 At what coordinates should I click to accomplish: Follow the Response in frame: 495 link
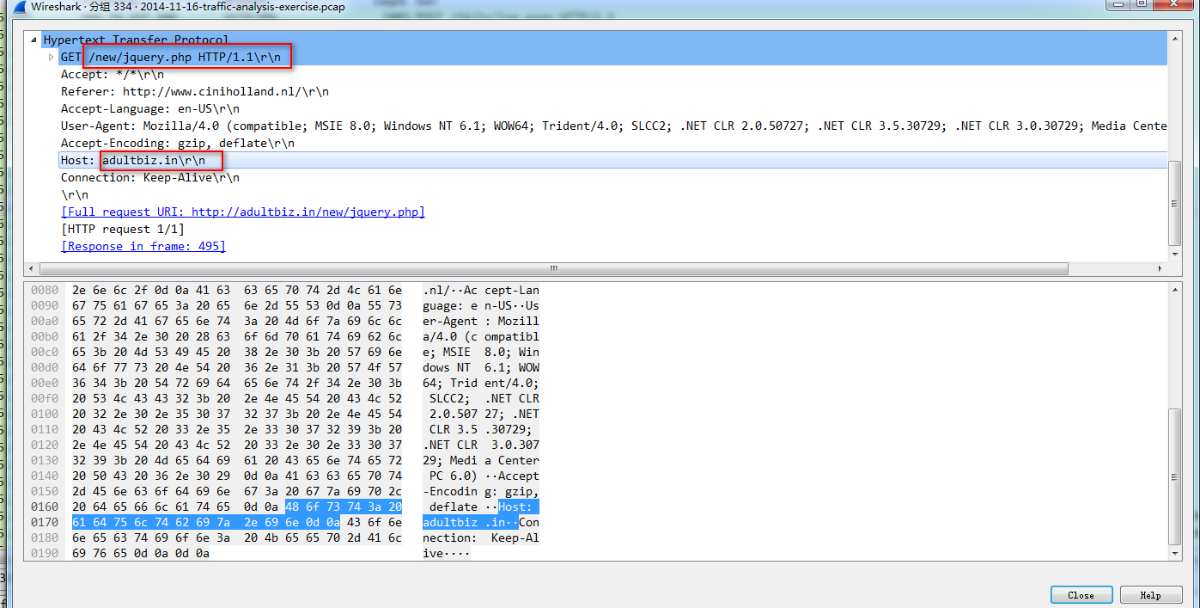(x=143, y=246)
